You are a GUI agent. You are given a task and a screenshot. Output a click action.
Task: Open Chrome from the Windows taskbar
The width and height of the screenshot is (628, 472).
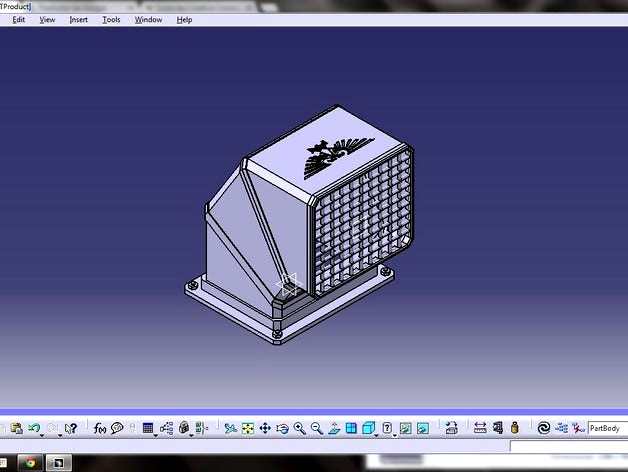tap(31, 463)
